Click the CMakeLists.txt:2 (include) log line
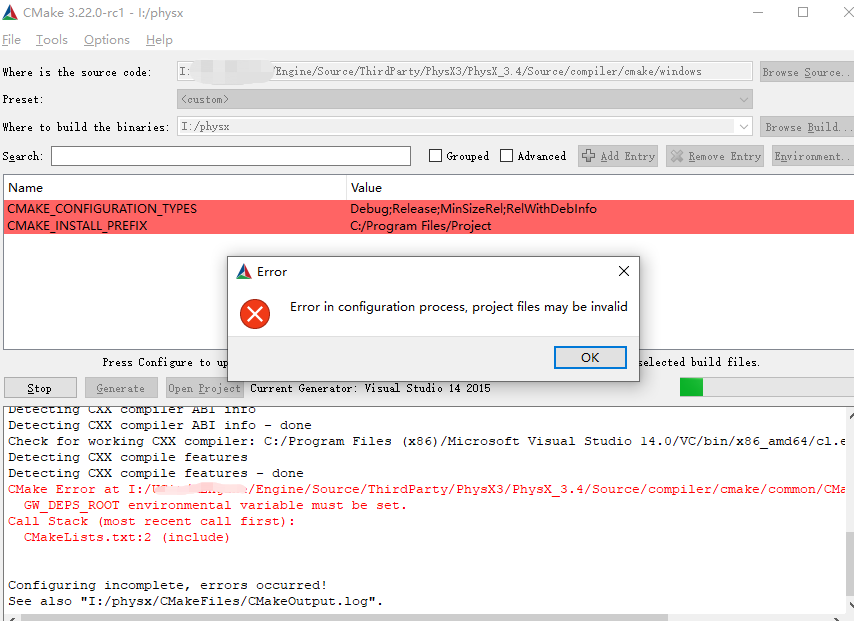This screenshot has height=621, width=854. click(127, 537)
